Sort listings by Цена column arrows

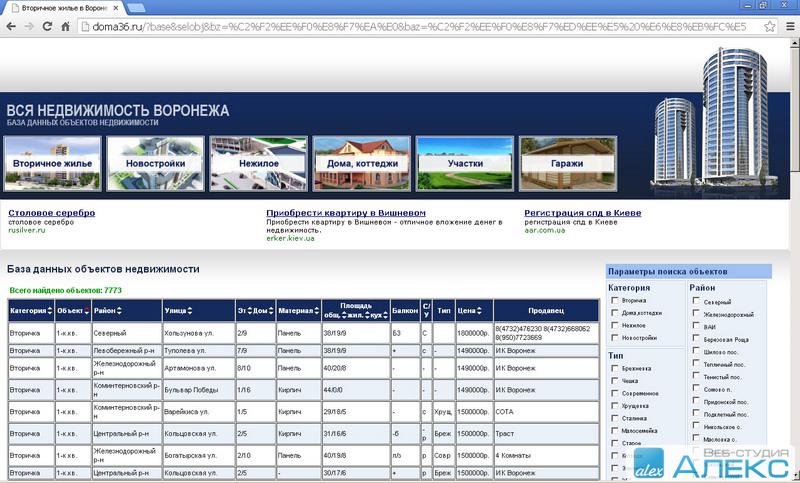click(x=482, y=311)
